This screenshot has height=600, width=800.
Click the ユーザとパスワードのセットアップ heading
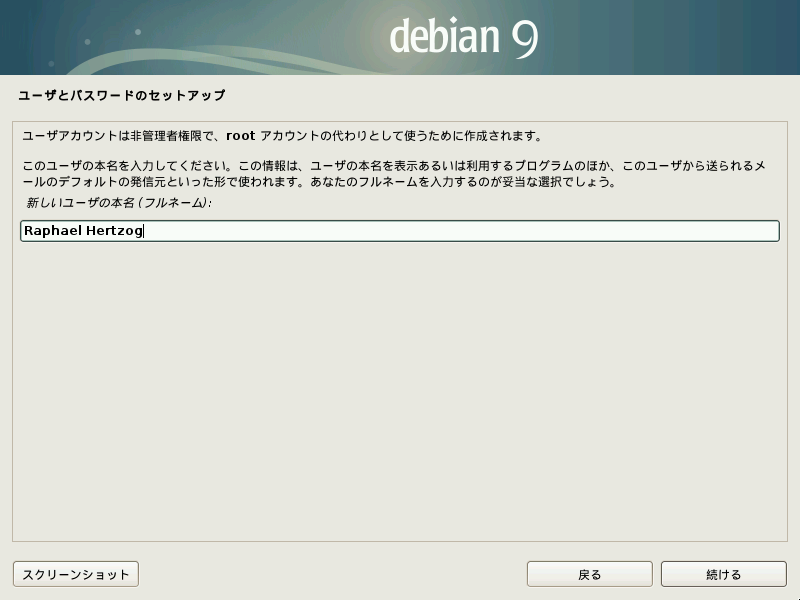coord(120,95)
